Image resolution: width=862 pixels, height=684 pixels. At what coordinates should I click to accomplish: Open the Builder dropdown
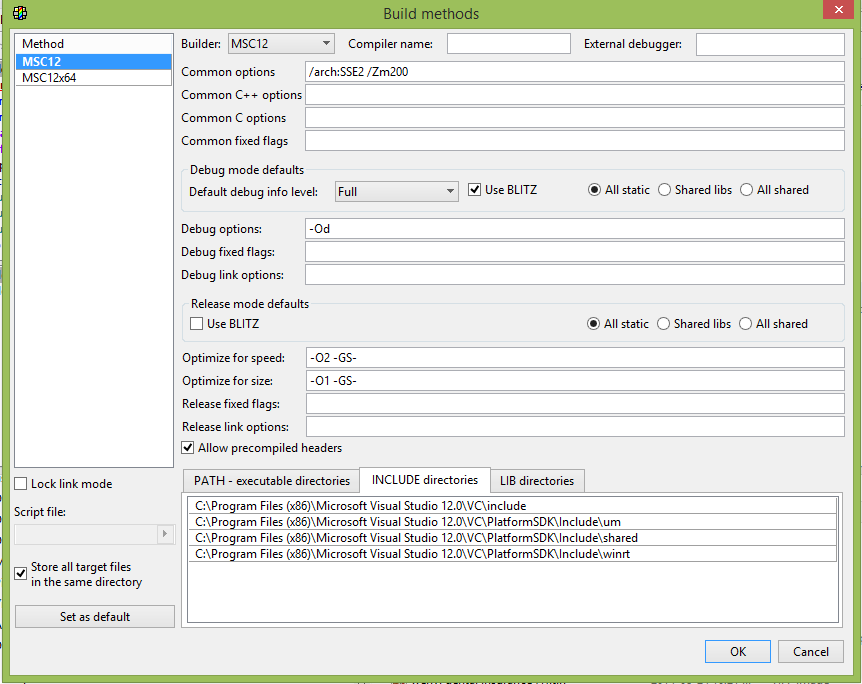coord(281,43)
